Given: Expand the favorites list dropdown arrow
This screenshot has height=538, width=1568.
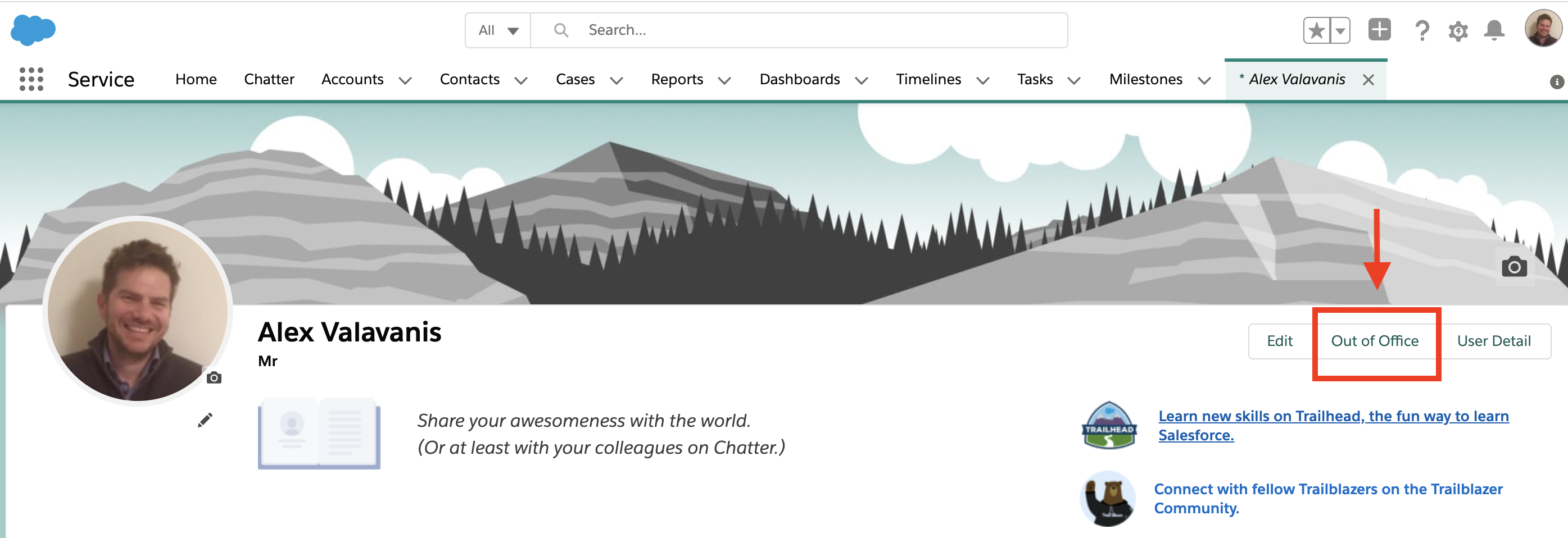Looking at the screenshot, I should (x=1340, y=30).
